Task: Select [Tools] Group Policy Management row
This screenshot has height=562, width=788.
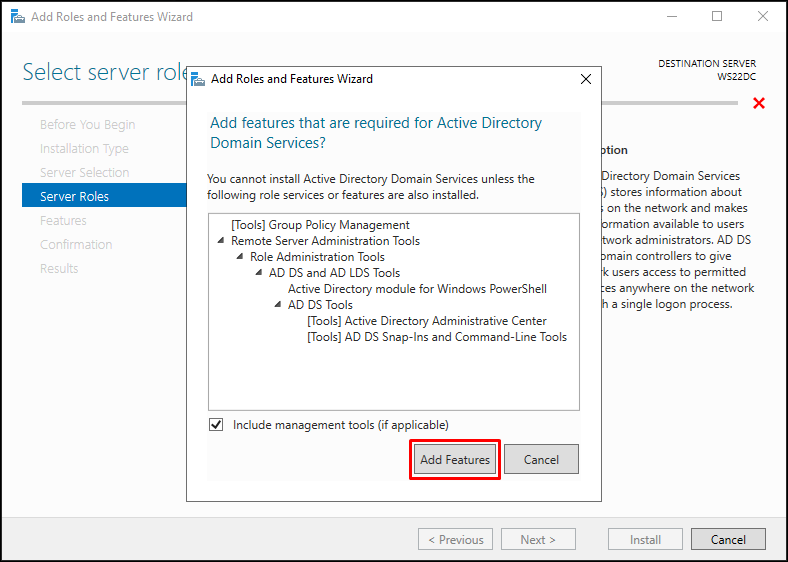Action: [x=320, y=225]
